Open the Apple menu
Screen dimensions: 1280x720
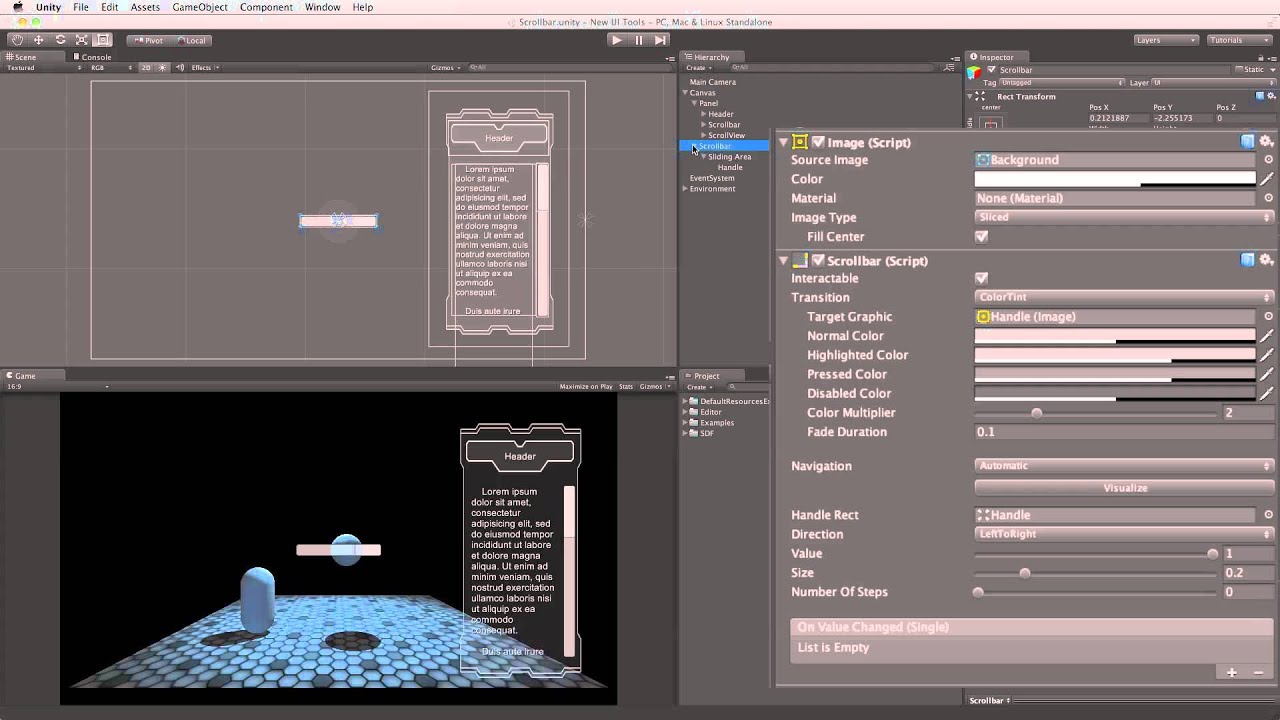coord(18,7)
